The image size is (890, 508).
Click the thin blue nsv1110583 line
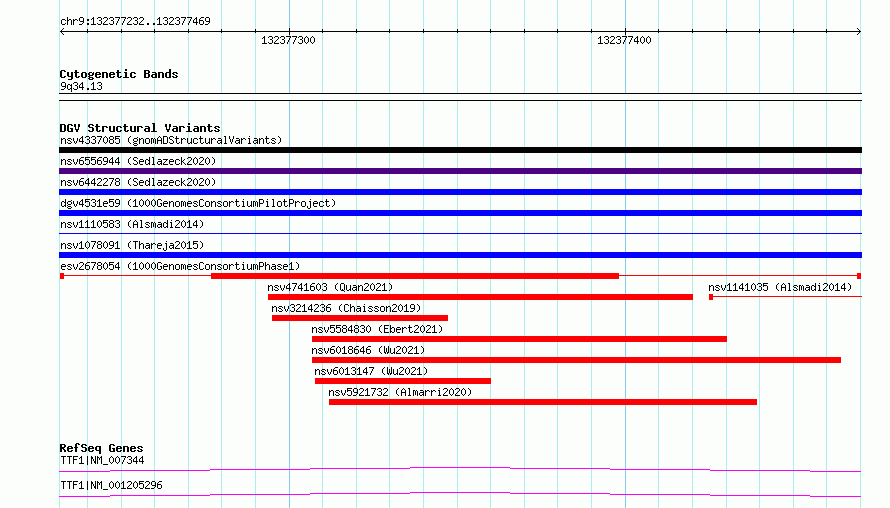click(460, 234)
